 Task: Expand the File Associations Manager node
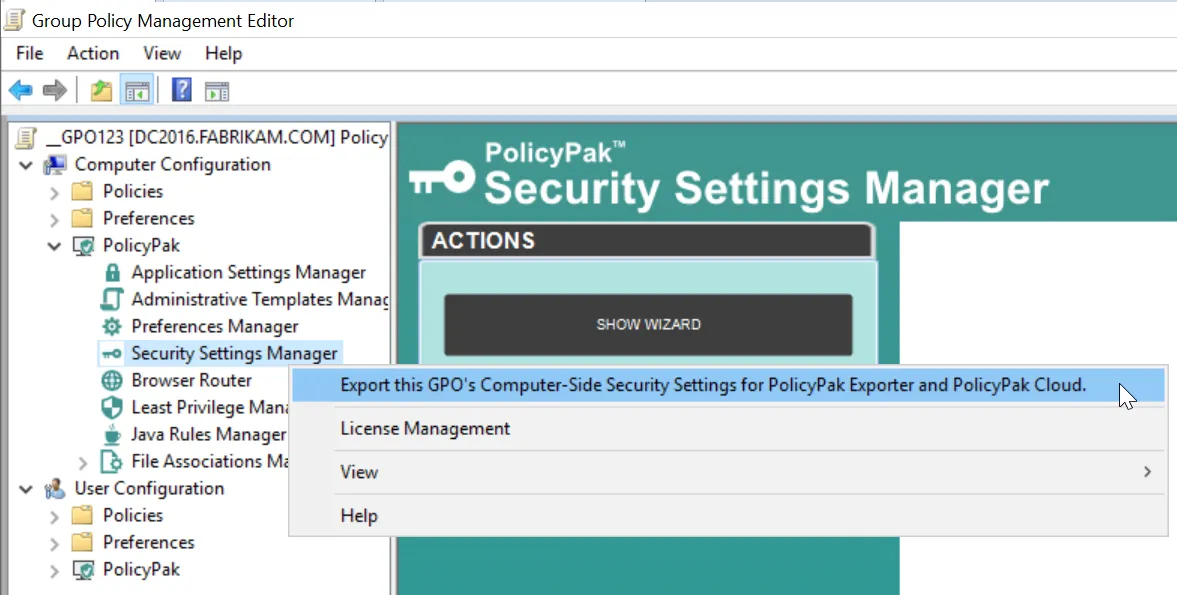pos(83,462)
